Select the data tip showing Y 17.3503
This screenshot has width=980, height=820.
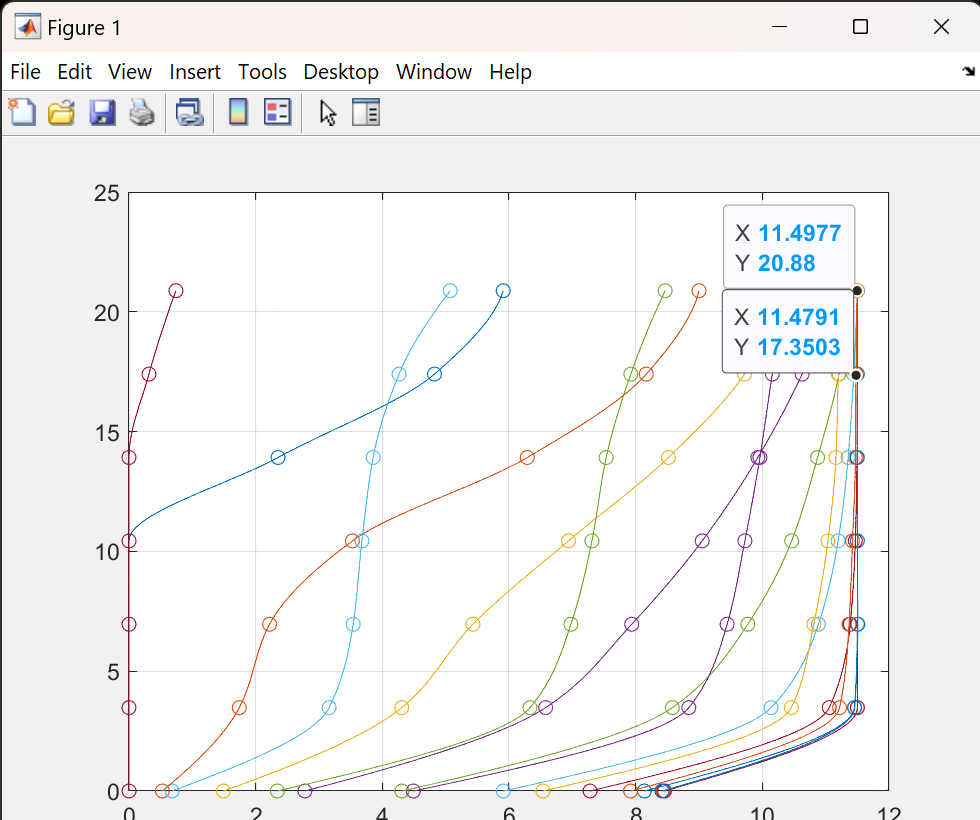[x=787, y=332]
